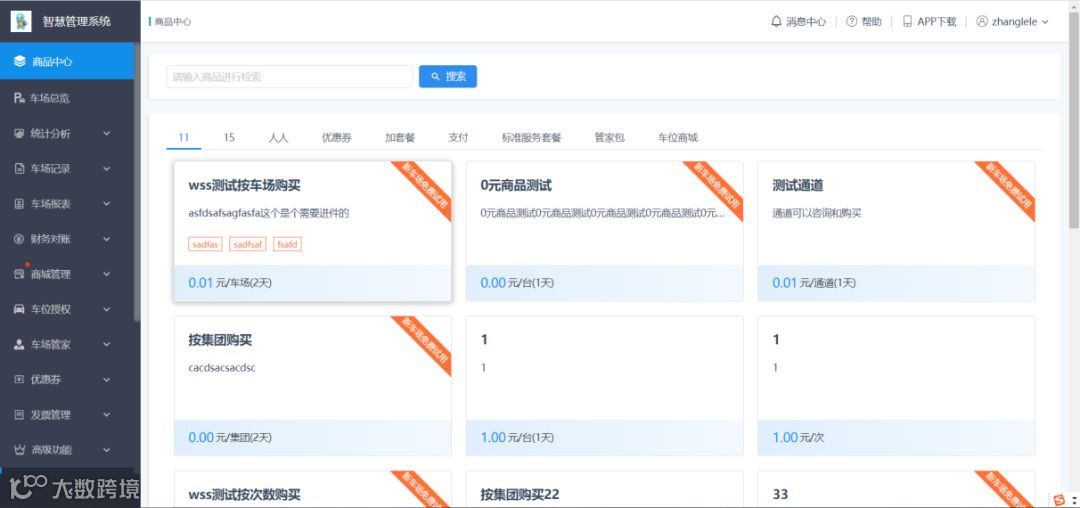Image resolution: width=1080 pixels, height=508 pixels.
Task: Click the 车场总览 parking icon
Action: click(19, 98)
